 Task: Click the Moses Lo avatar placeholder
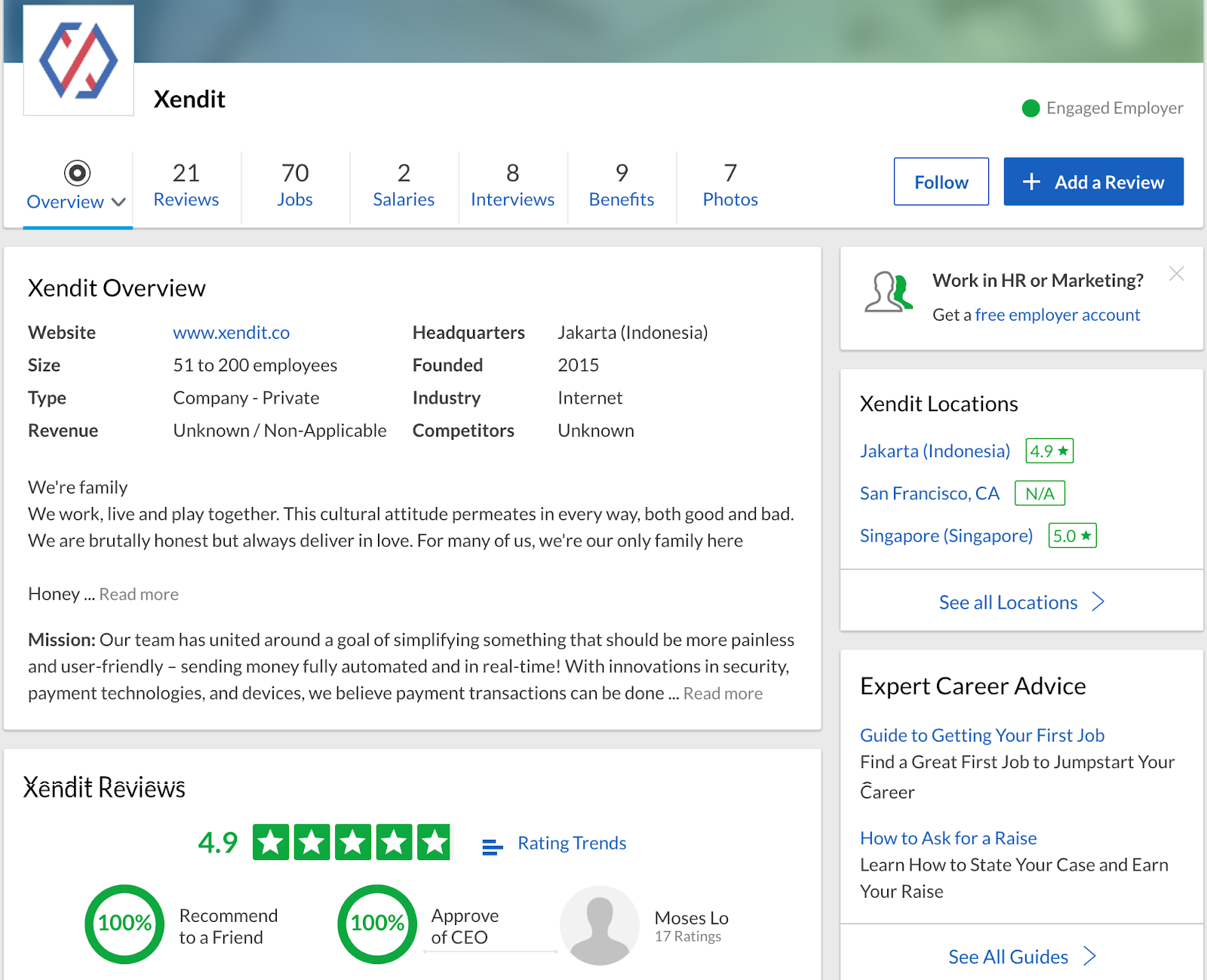(600, 925)
